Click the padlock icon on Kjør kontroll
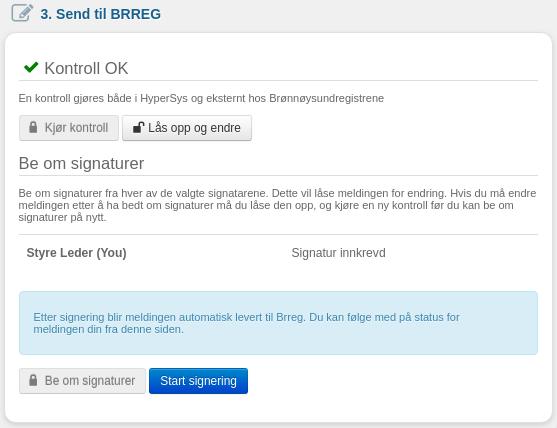Screen dimensions: 557x428 point(33,127)
